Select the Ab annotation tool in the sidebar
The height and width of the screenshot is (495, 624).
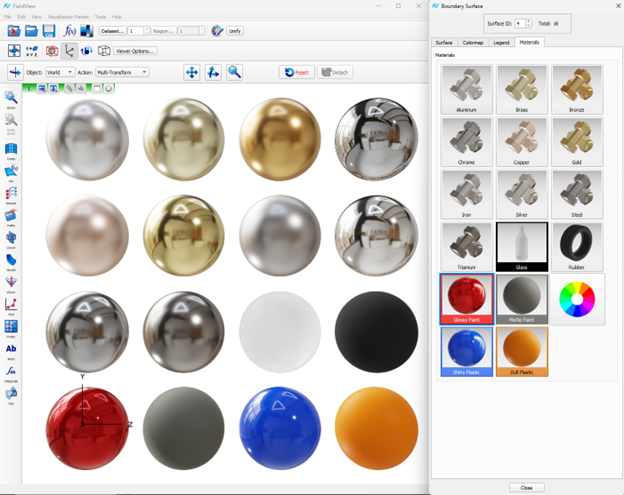click(x=11, y=348)
